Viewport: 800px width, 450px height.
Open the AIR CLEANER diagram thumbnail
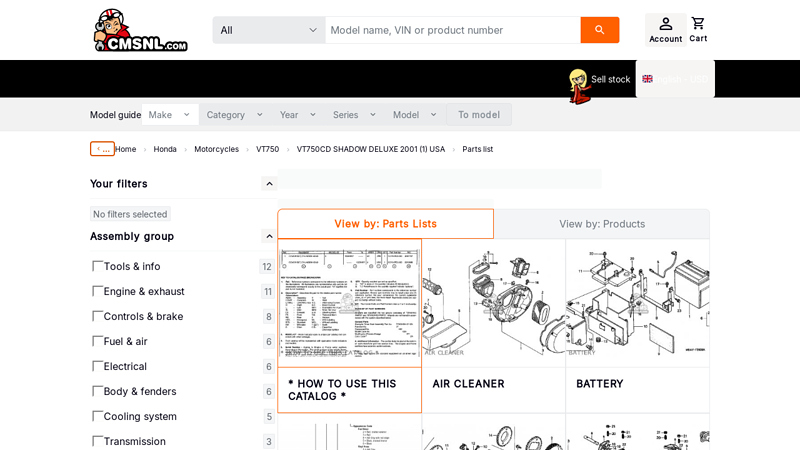(493, 303)
